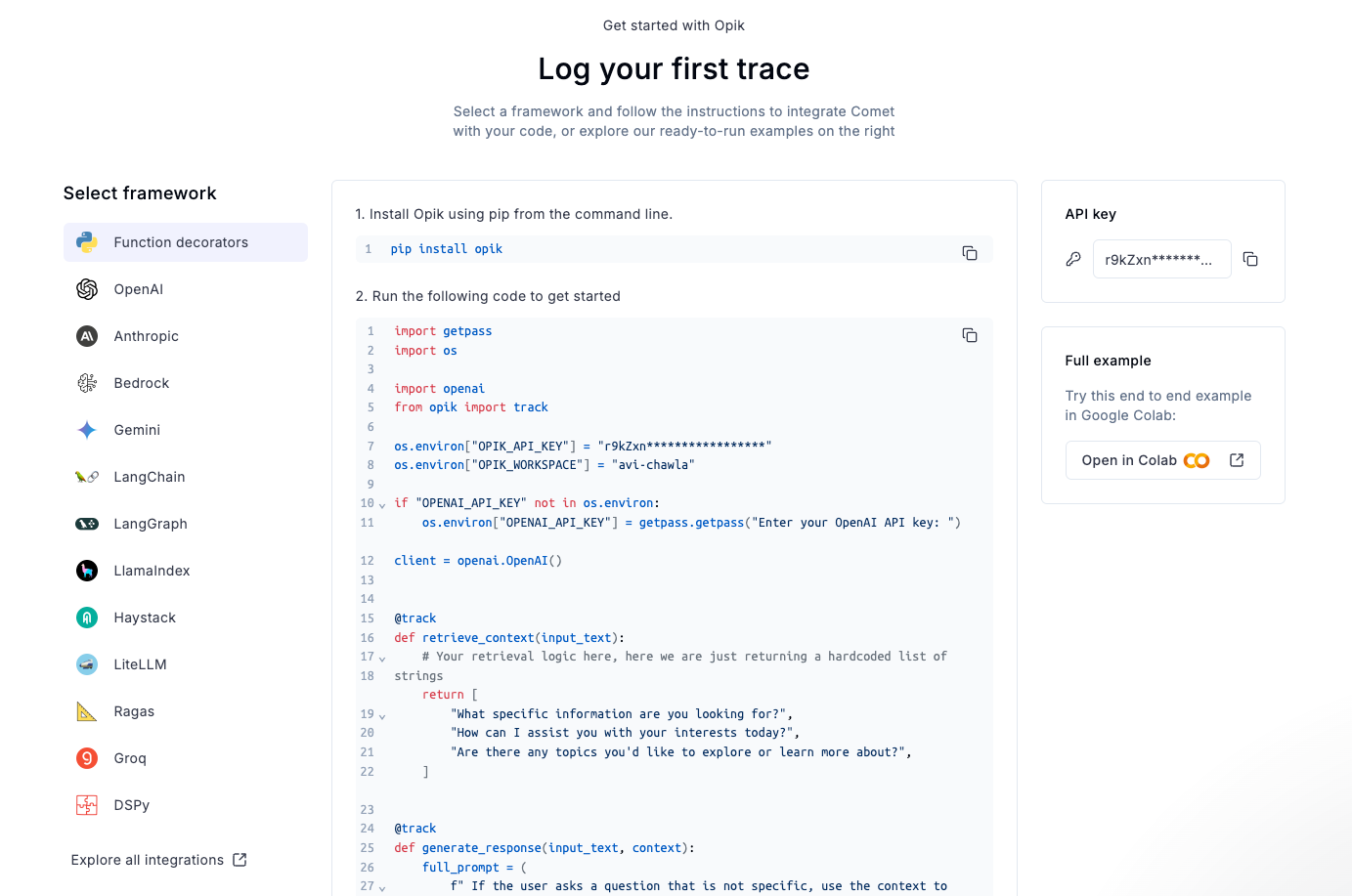Click the key icon beside API key field
The width and height of the screenshot is (1352, 896).
1073,259
